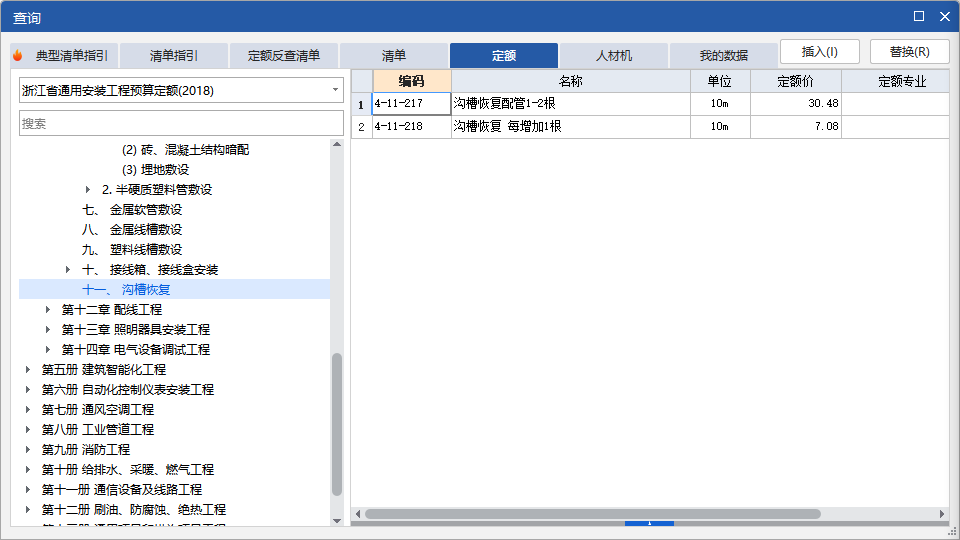Viewport: 960px width, 540px height.
Task: Expand the 2. 半硬质塑料管敷设 node arrow
Action: [x=88, y=190]
